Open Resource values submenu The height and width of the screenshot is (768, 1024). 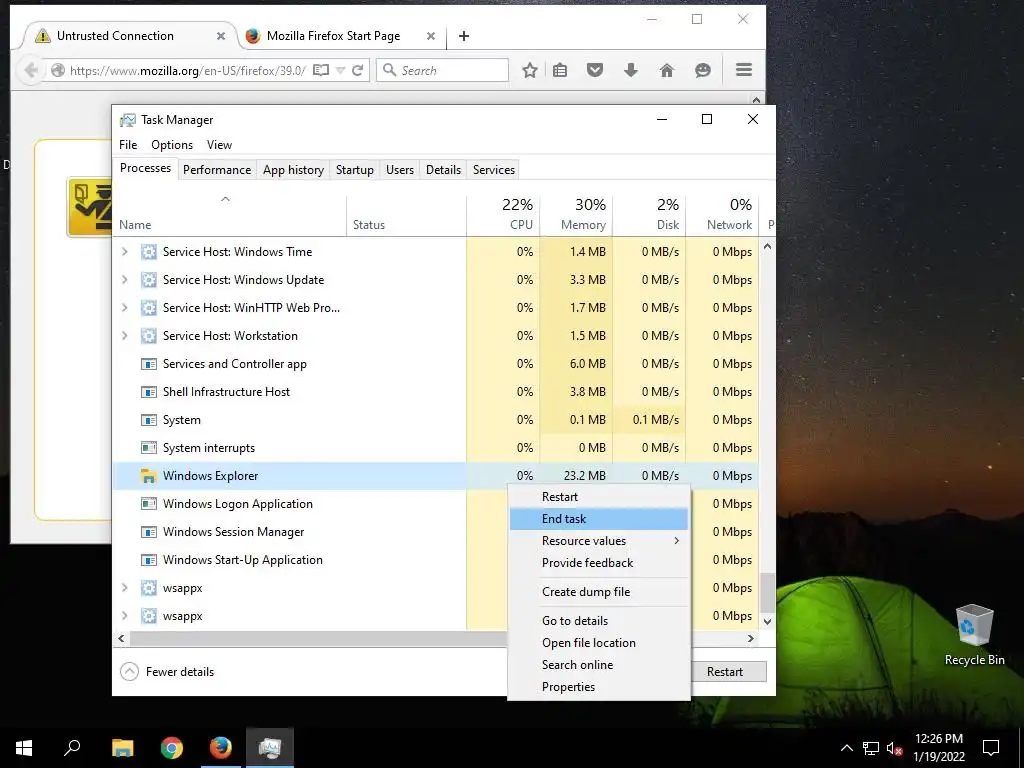599,541
